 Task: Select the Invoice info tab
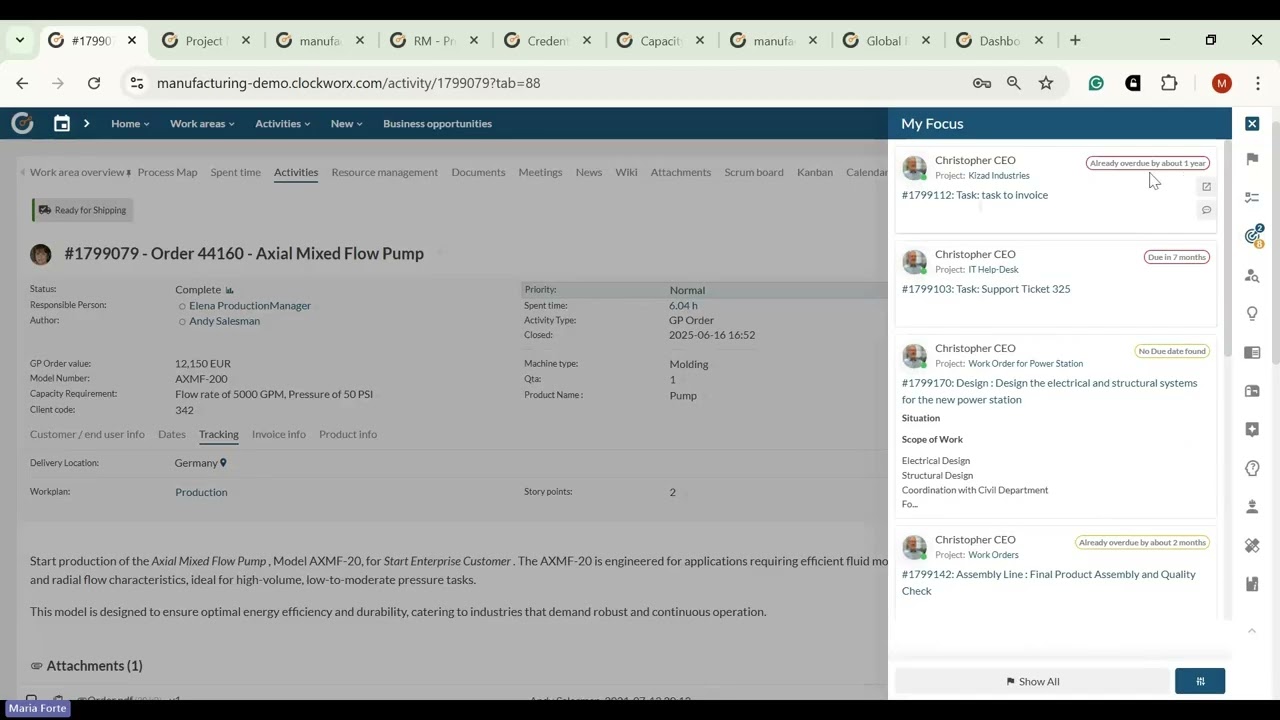pos(279,434)
